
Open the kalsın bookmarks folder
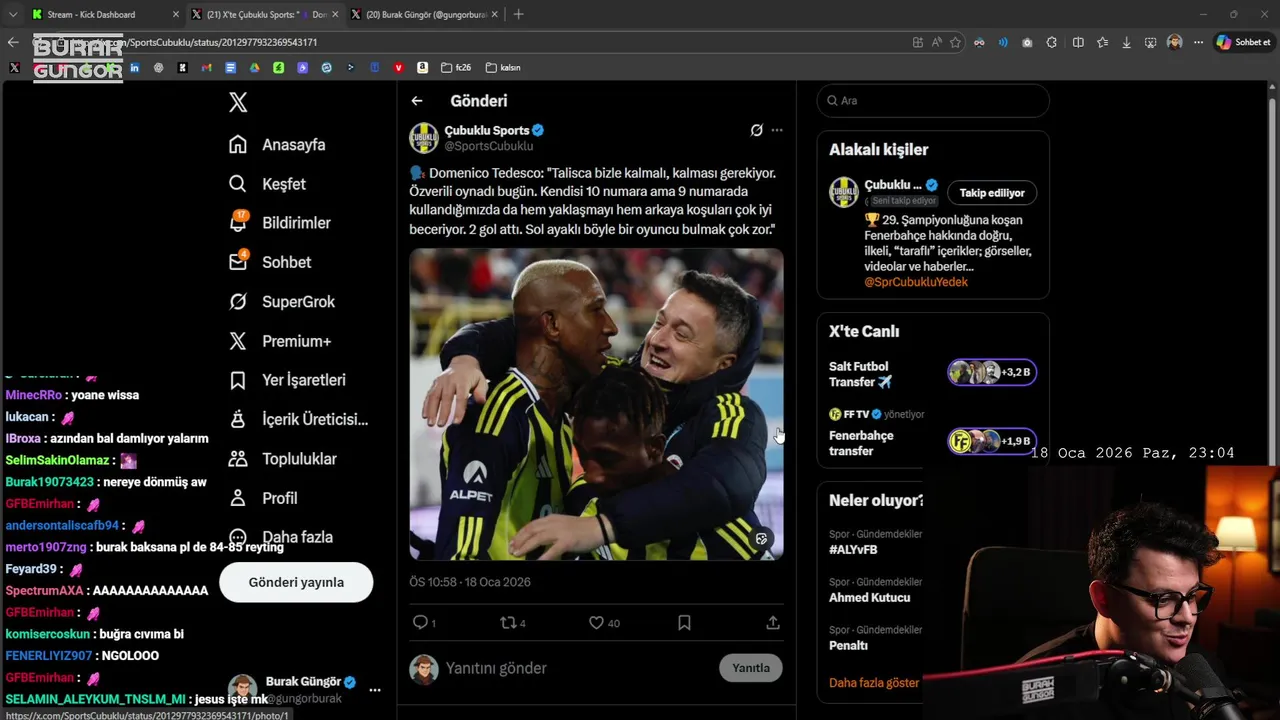503,68
